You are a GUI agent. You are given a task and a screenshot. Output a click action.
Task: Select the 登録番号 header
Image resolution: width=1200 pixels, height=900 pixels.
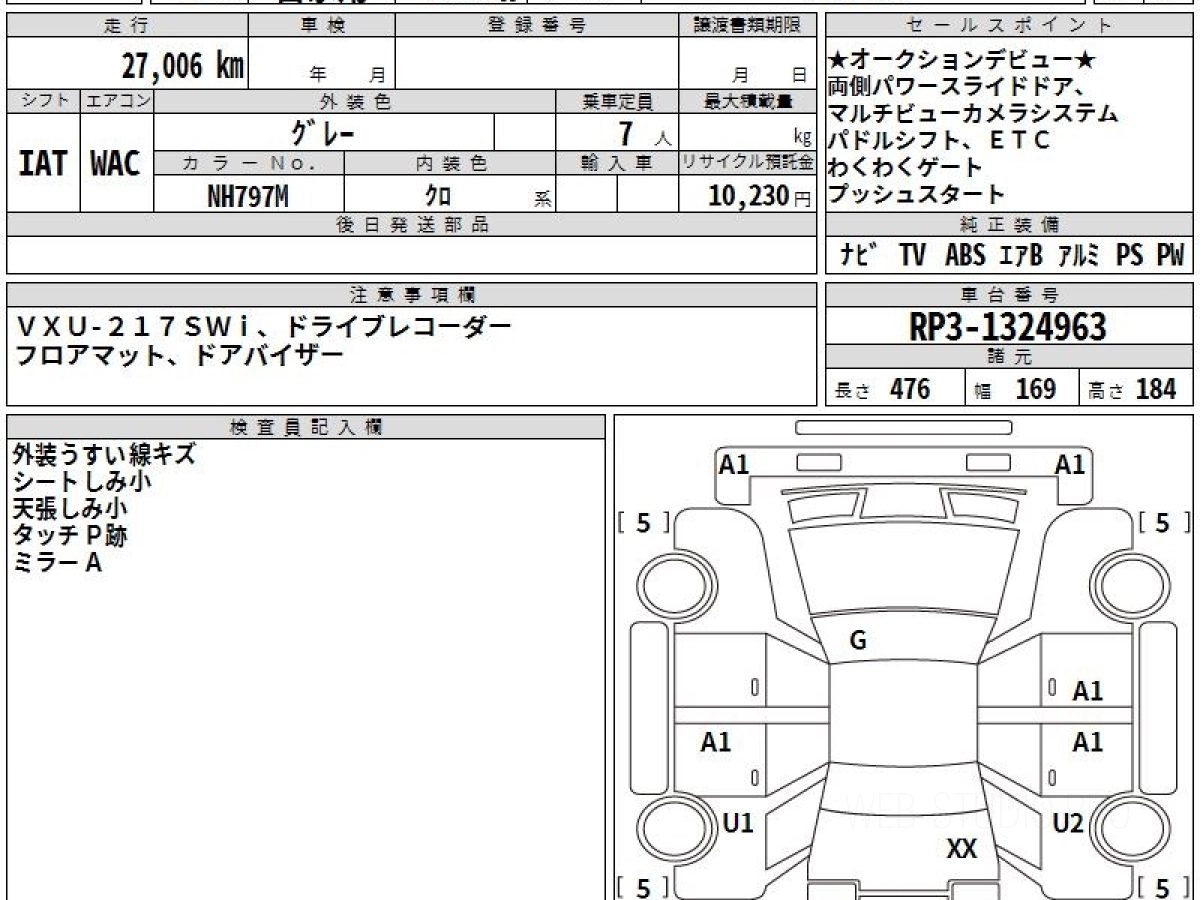(x=537, y=26)
